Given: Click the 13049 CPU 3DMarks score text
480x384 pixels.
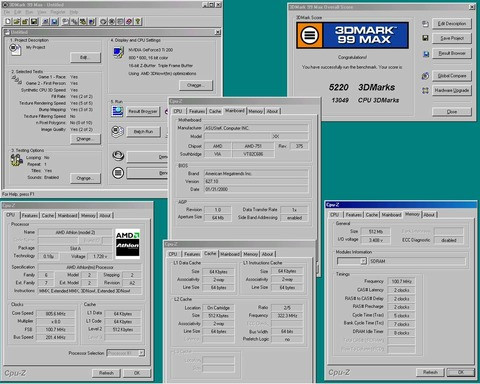Looking at the screenshot, I should [365, 100].
